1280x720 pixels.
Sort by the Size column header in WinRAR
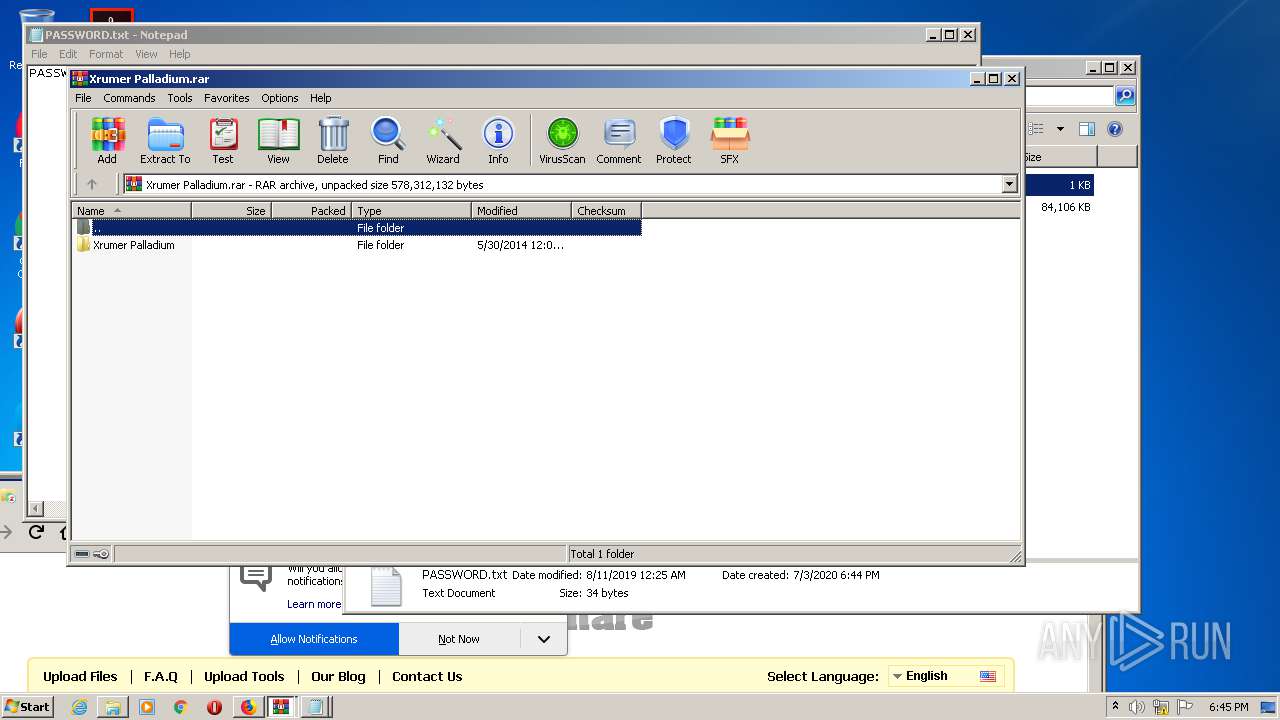231,210
